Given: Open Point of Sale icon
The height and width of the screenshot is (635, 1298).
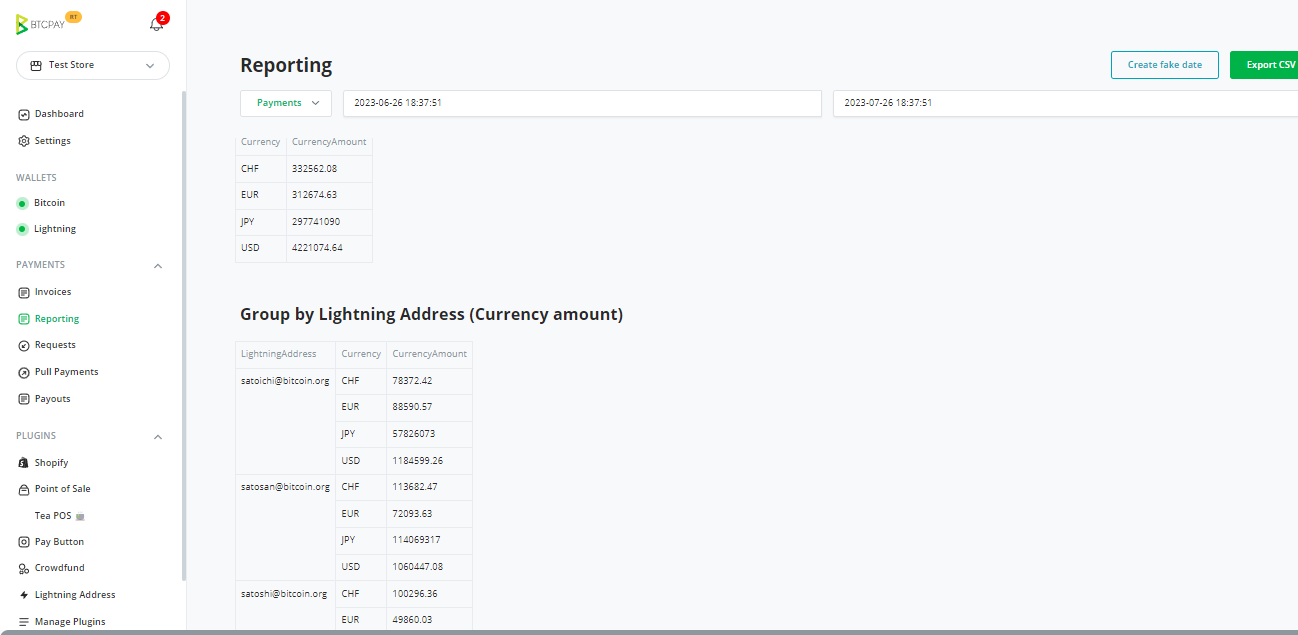Looking at the screenshot, I should point(24,489).
